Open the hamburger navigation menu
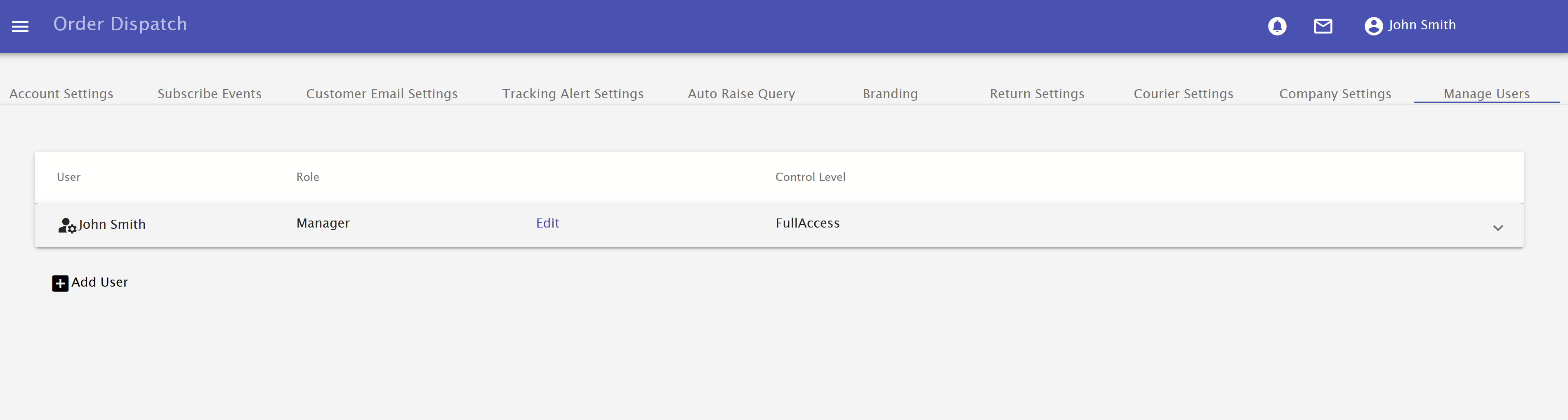Screen dimensions: 1568x420 20,26
